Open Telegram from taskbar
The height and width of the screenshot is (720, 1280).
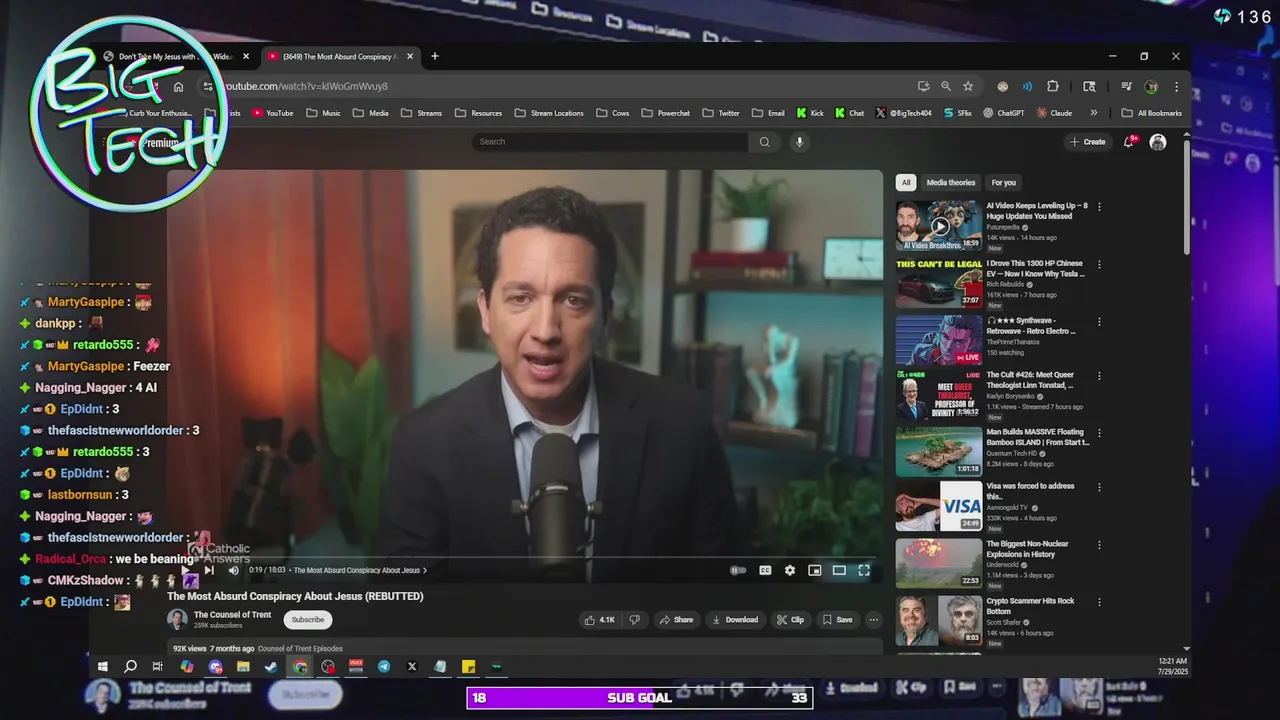[384, 666]
